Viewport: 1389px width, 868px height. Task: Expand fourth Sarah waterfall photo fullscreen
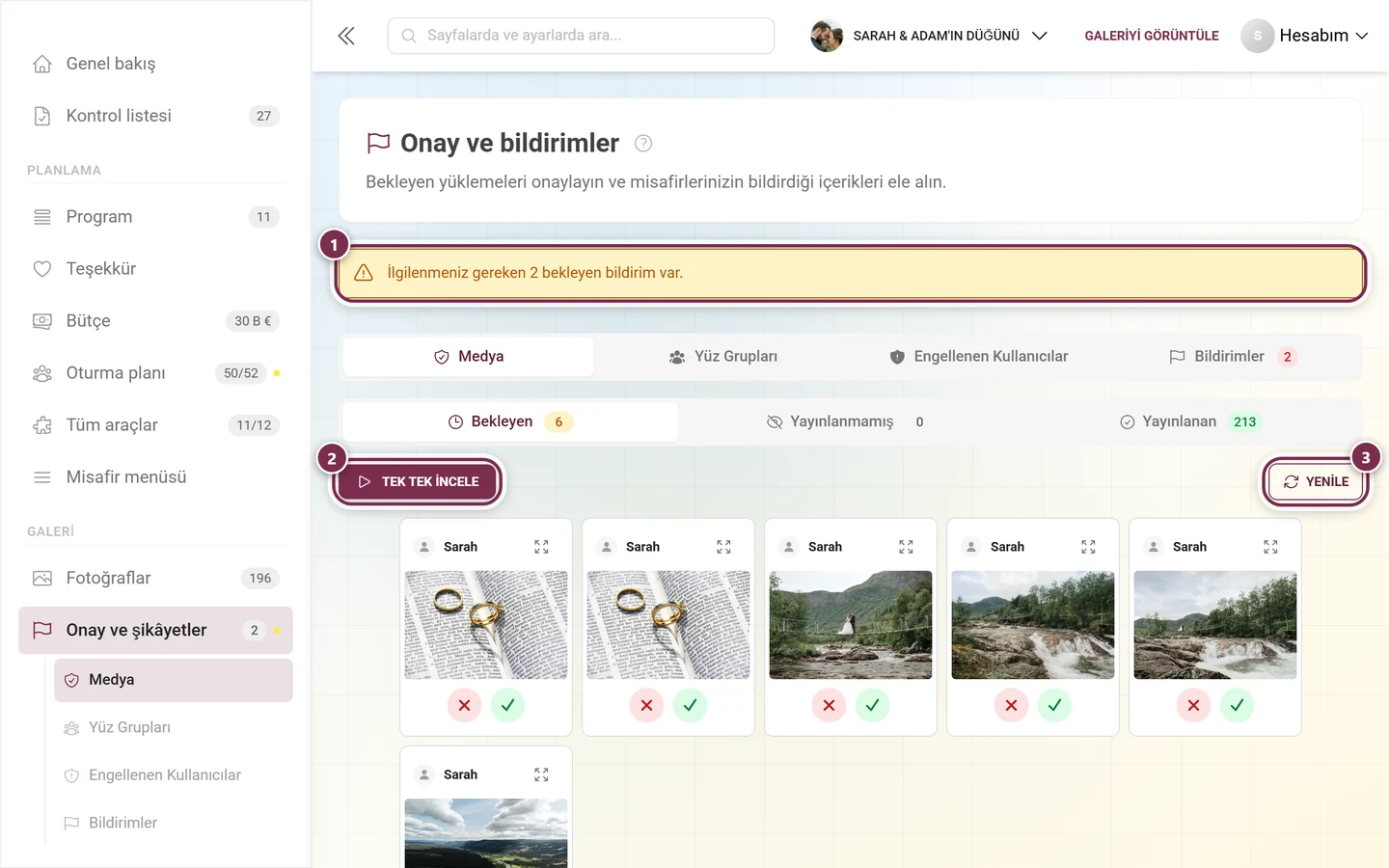pyautogui.click(x=1088, y=547)
